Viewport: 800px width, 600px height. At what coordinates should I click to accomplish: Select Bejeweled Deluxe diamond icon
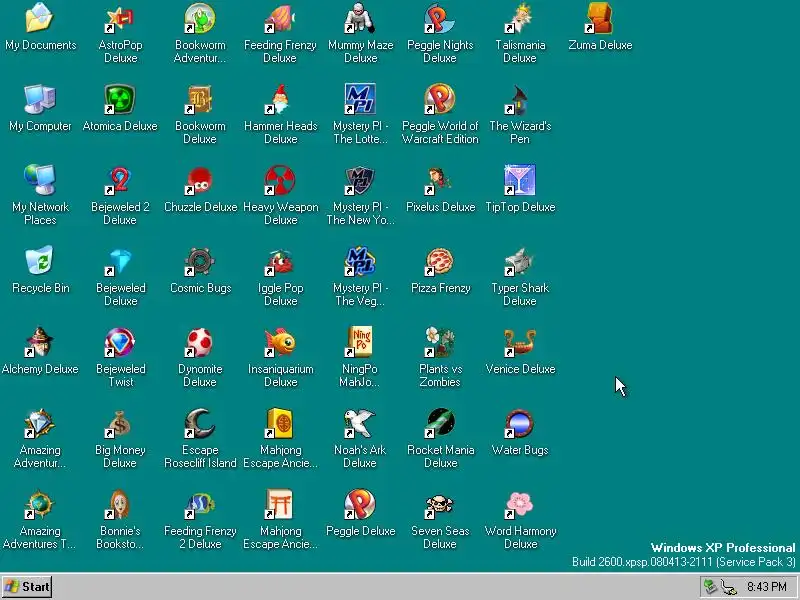(120, 261)
